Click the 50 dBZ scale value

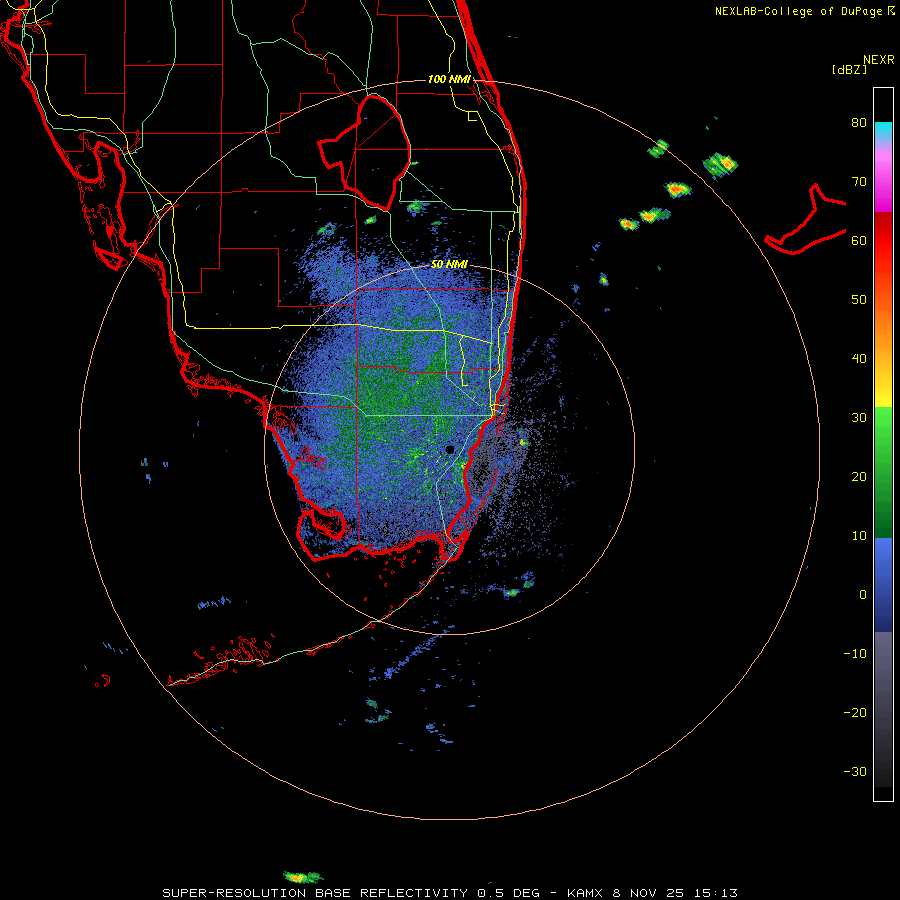click(x=859, y=300)
